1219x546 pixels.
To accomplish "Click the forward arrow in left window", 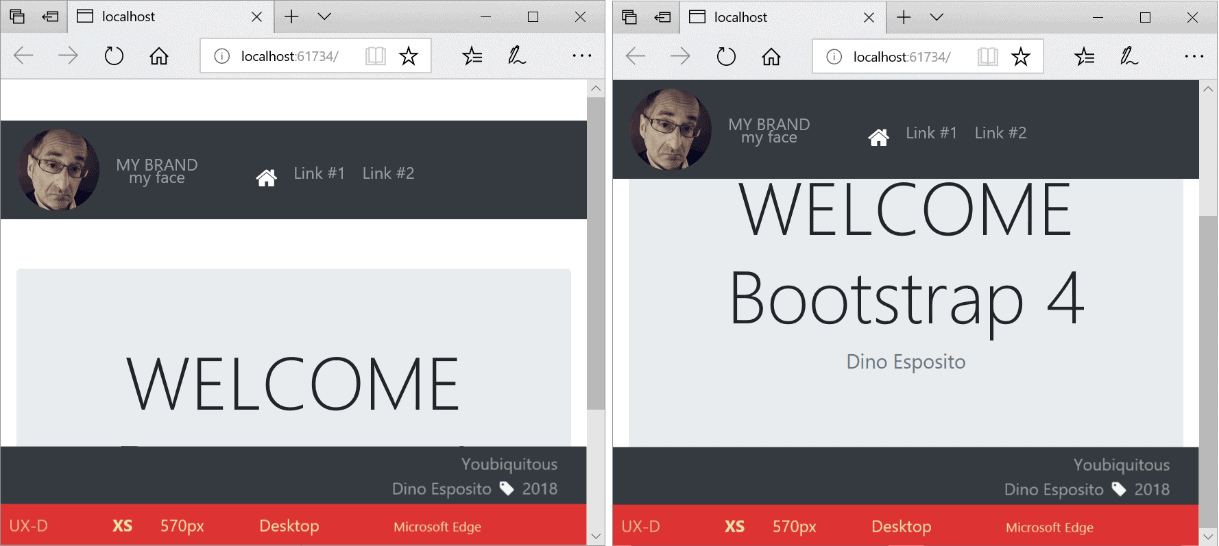I will pos(68,56).
